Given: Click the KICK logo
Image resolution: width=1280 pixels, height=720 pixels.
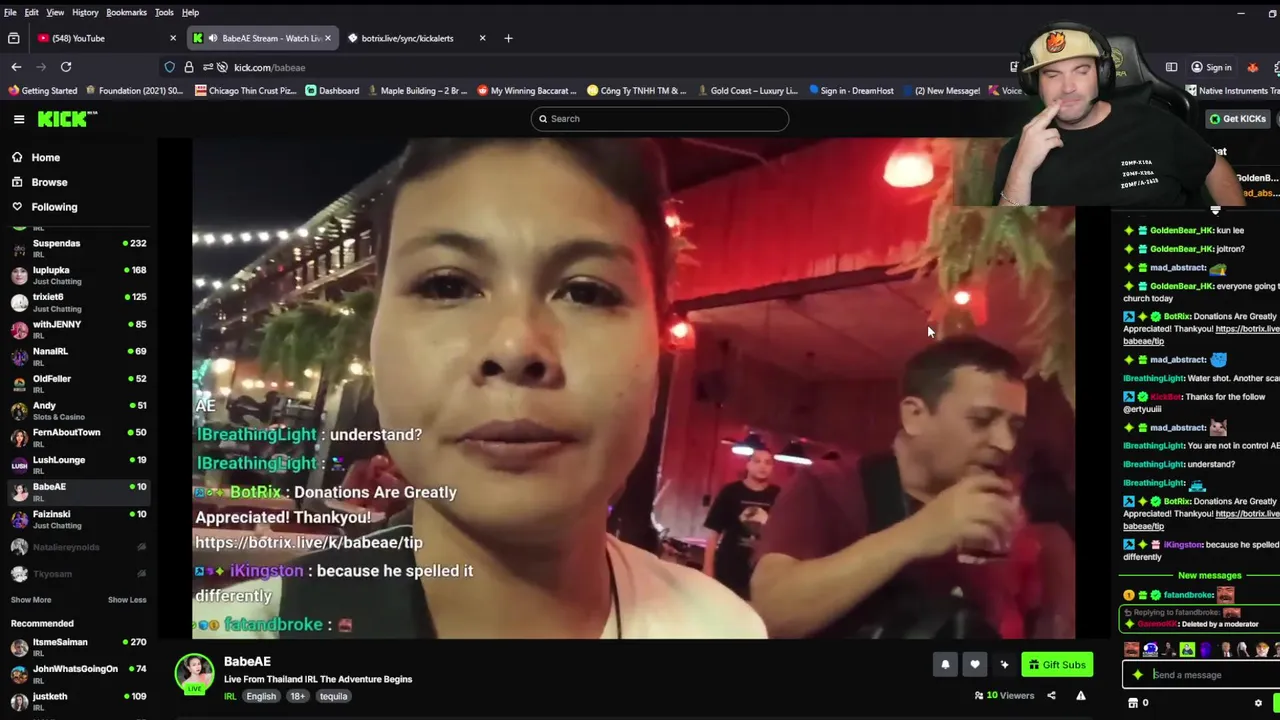Looking at the screenshot, I should click(67, 119).
